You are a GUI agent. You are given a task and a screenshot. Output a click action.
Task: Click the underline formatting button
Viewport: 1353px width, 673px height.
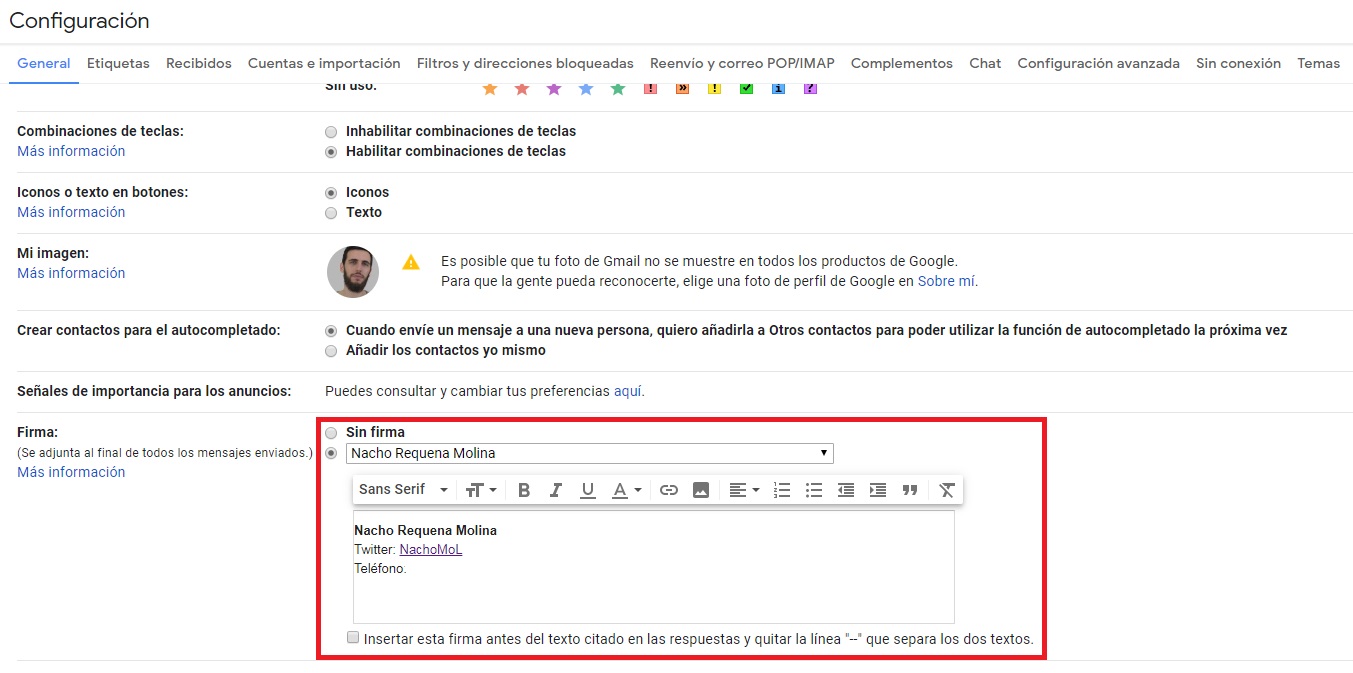coord(588,490)
